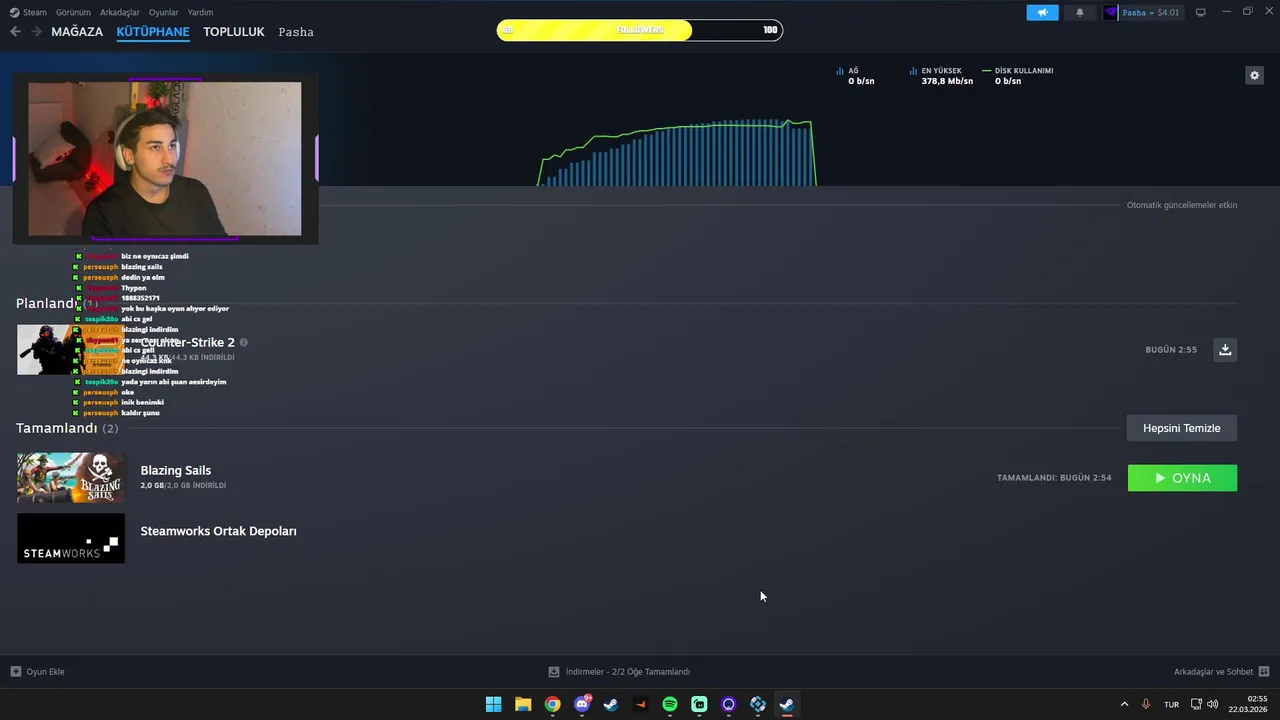Open the Windows Start menu
1280x720 pixels.
(x=493, y=704)
